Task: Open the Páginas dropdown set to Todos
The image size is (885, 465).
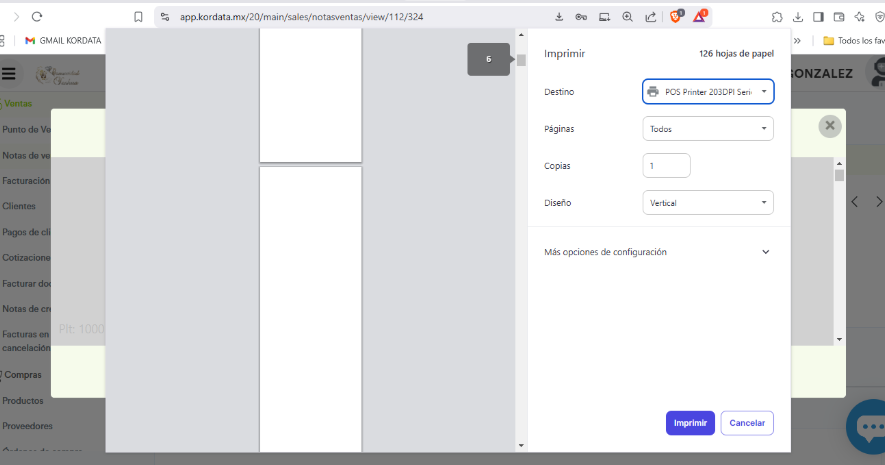Action: 708,129
